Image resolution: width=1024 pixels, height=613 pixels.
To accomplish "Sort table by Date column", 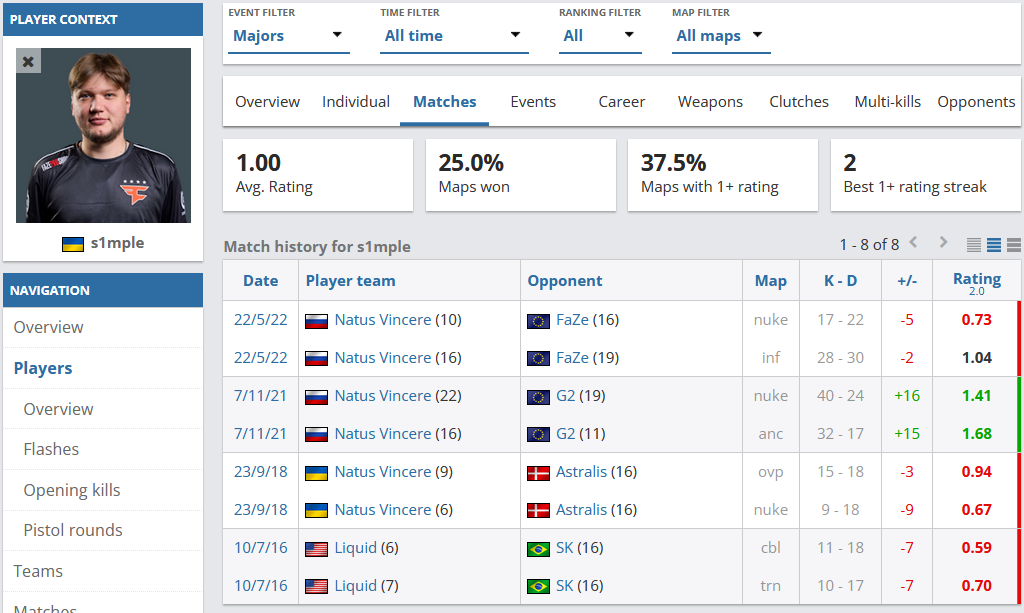I will point(261,281).
